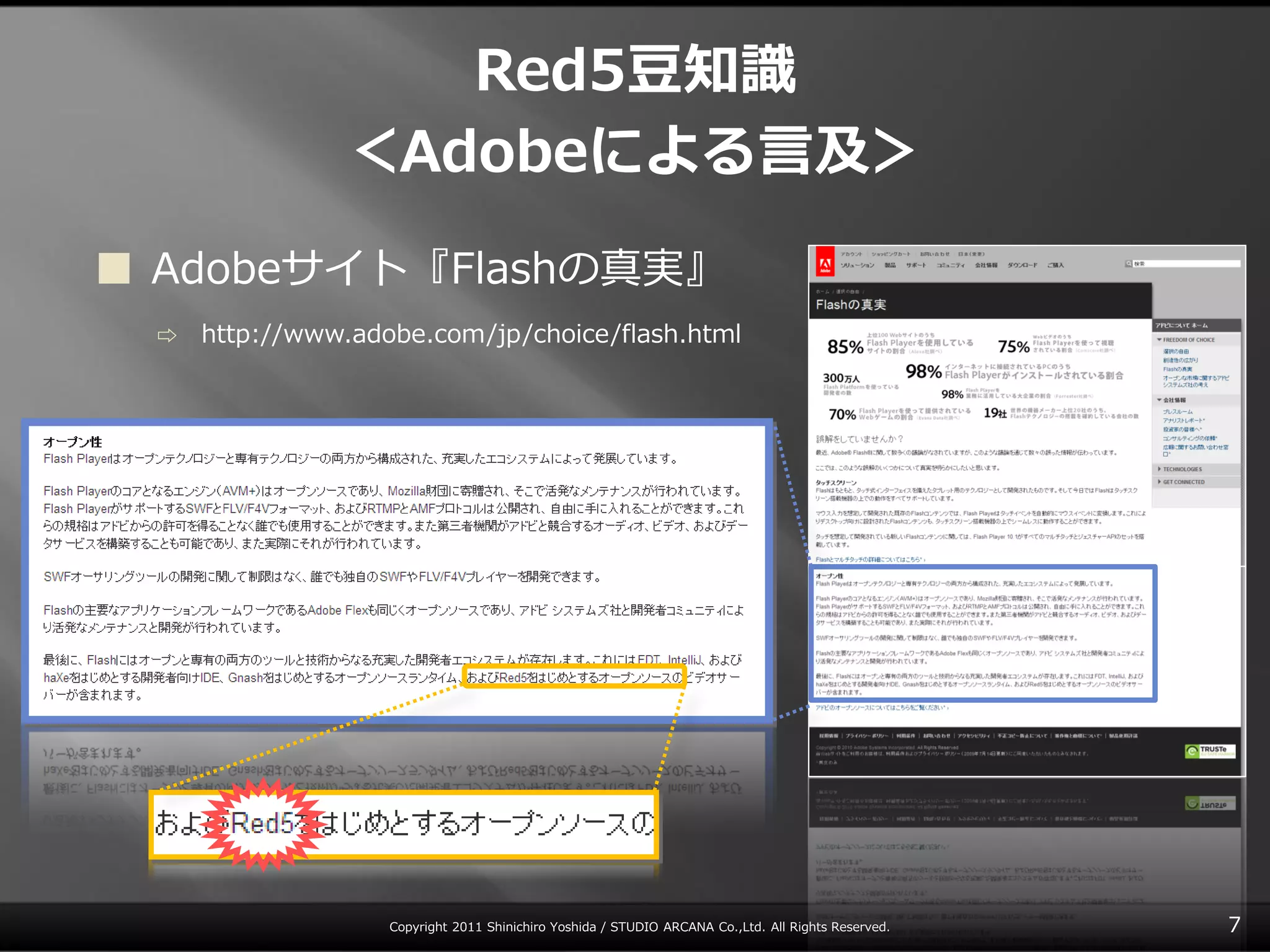Click the Flashの真実 sidebar link
This screenshot has height=952, width=1270.
click(x=1178, y=369)
